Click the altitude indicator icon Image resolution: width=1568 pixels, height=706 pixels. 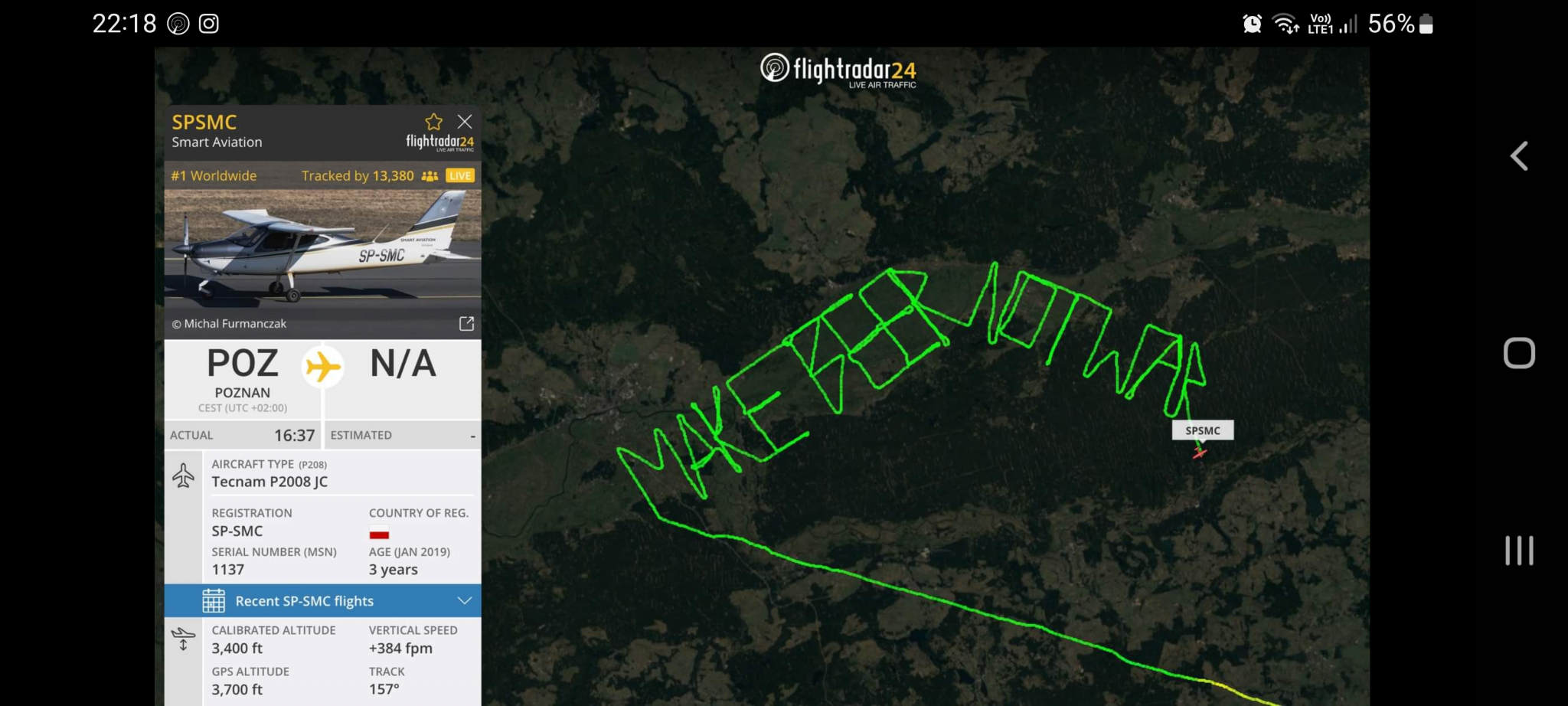point(183,639)
